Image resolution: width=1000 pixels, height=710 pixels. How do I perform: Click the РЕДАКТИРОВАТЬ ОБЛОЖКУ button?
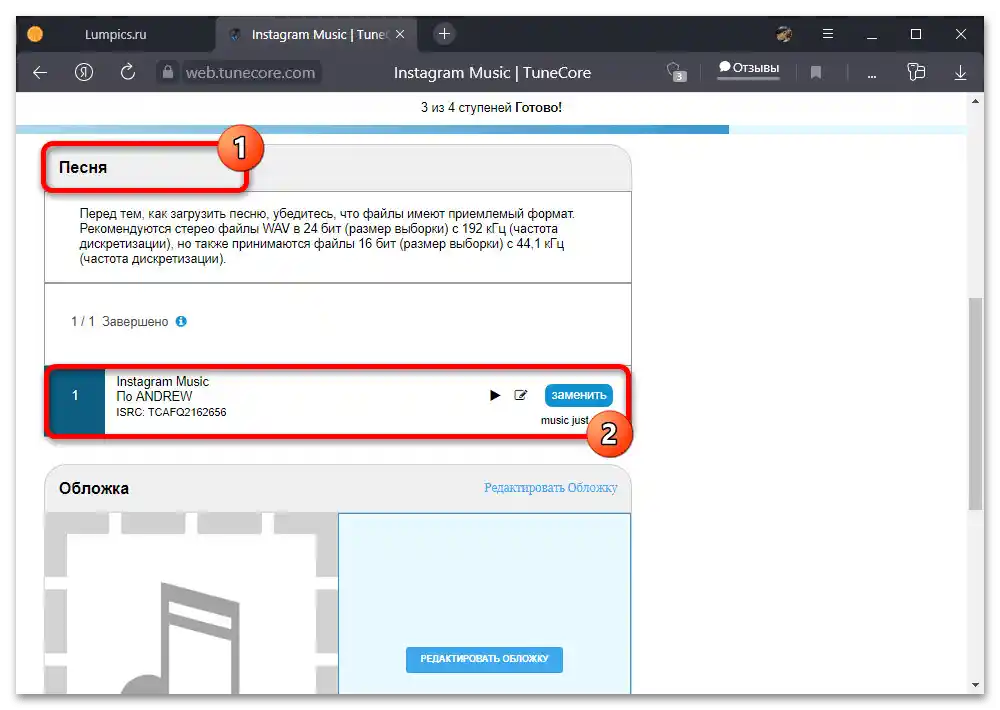click(484, 659)
